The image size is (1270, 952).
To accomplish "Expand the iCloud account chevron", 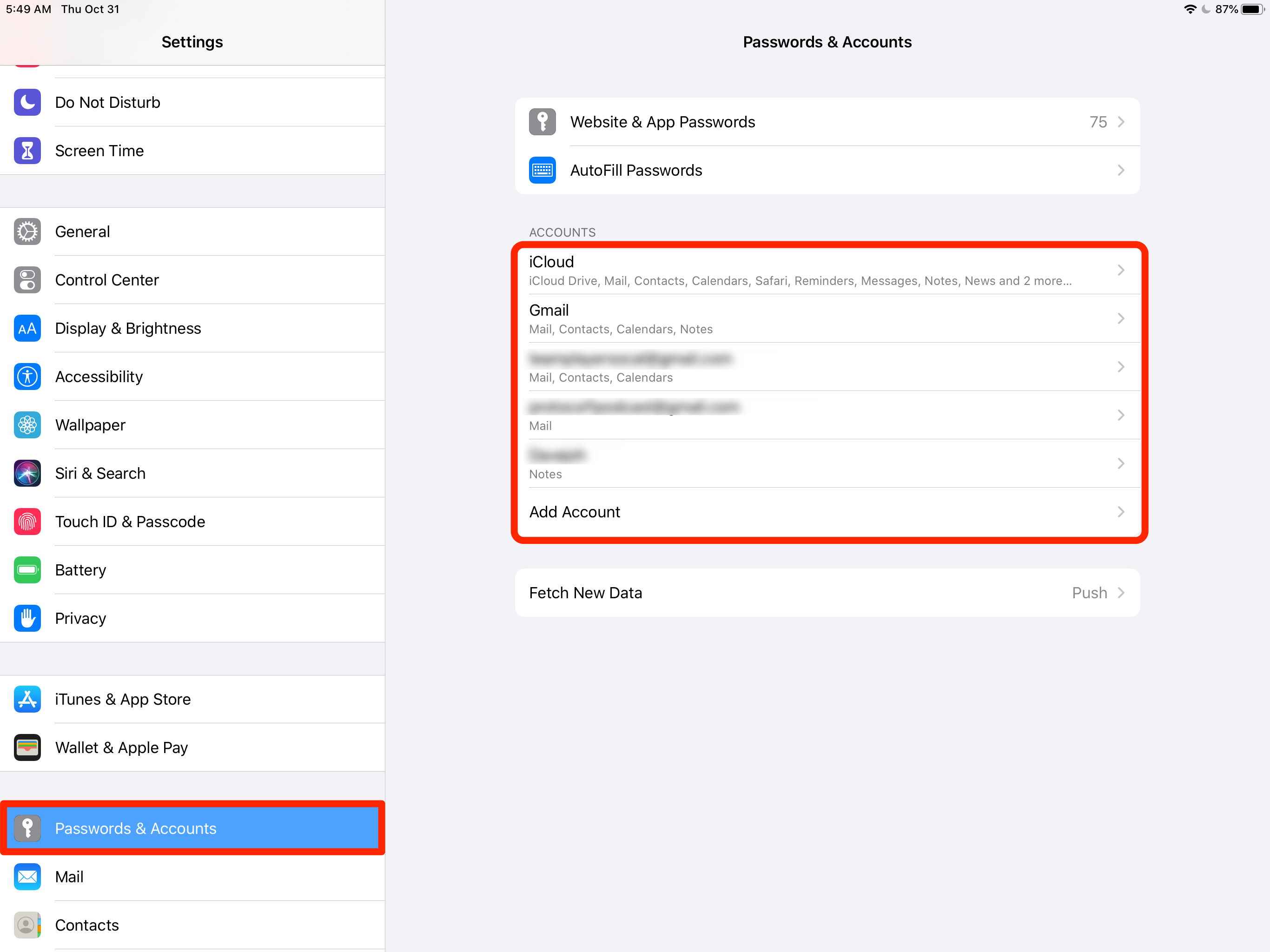I will point(1121,270).
